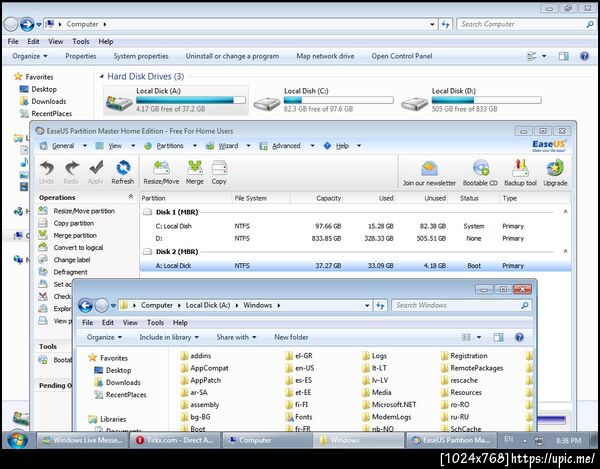
Task: Open Include in library dropdown
Action: (x=169, y=337)
